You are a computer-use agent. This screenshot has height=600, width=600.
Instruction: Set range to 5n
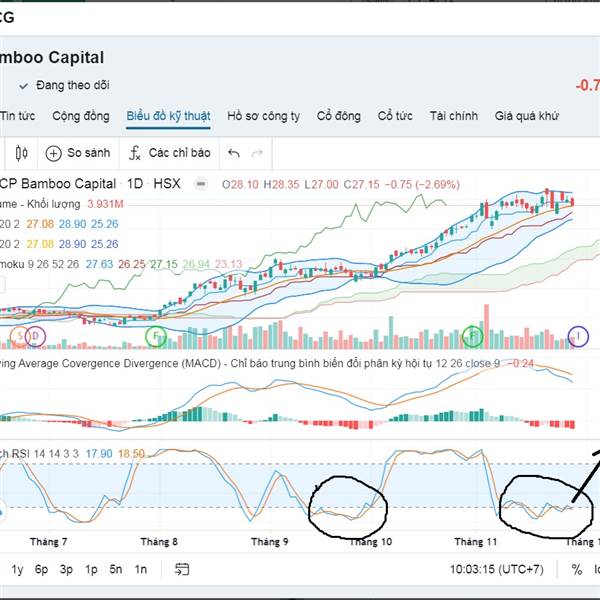(x=116, y=569)
